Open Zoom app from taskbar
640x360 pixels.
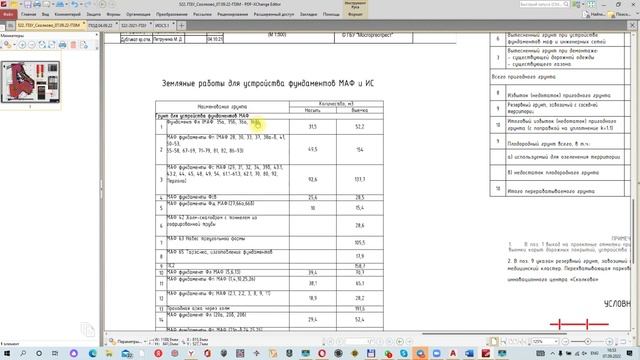[436, 353]
